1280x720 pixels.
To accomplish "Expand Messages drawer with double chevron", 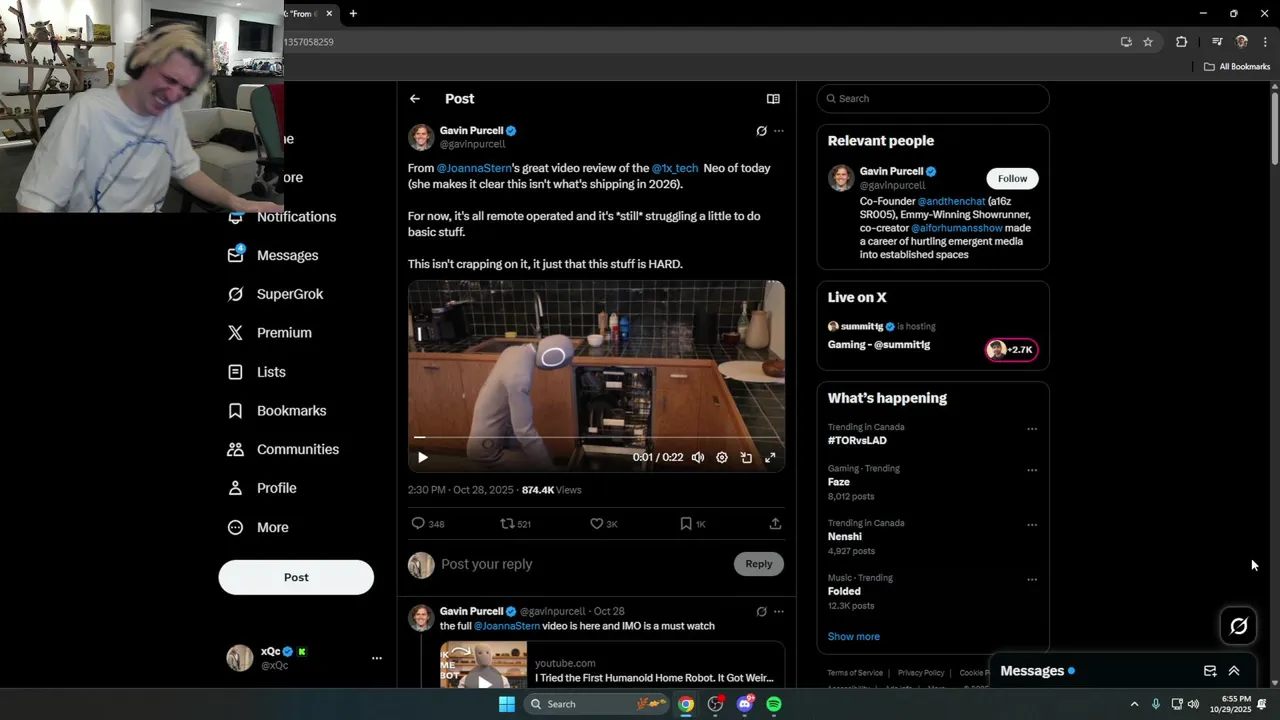I will point(1234,671).
